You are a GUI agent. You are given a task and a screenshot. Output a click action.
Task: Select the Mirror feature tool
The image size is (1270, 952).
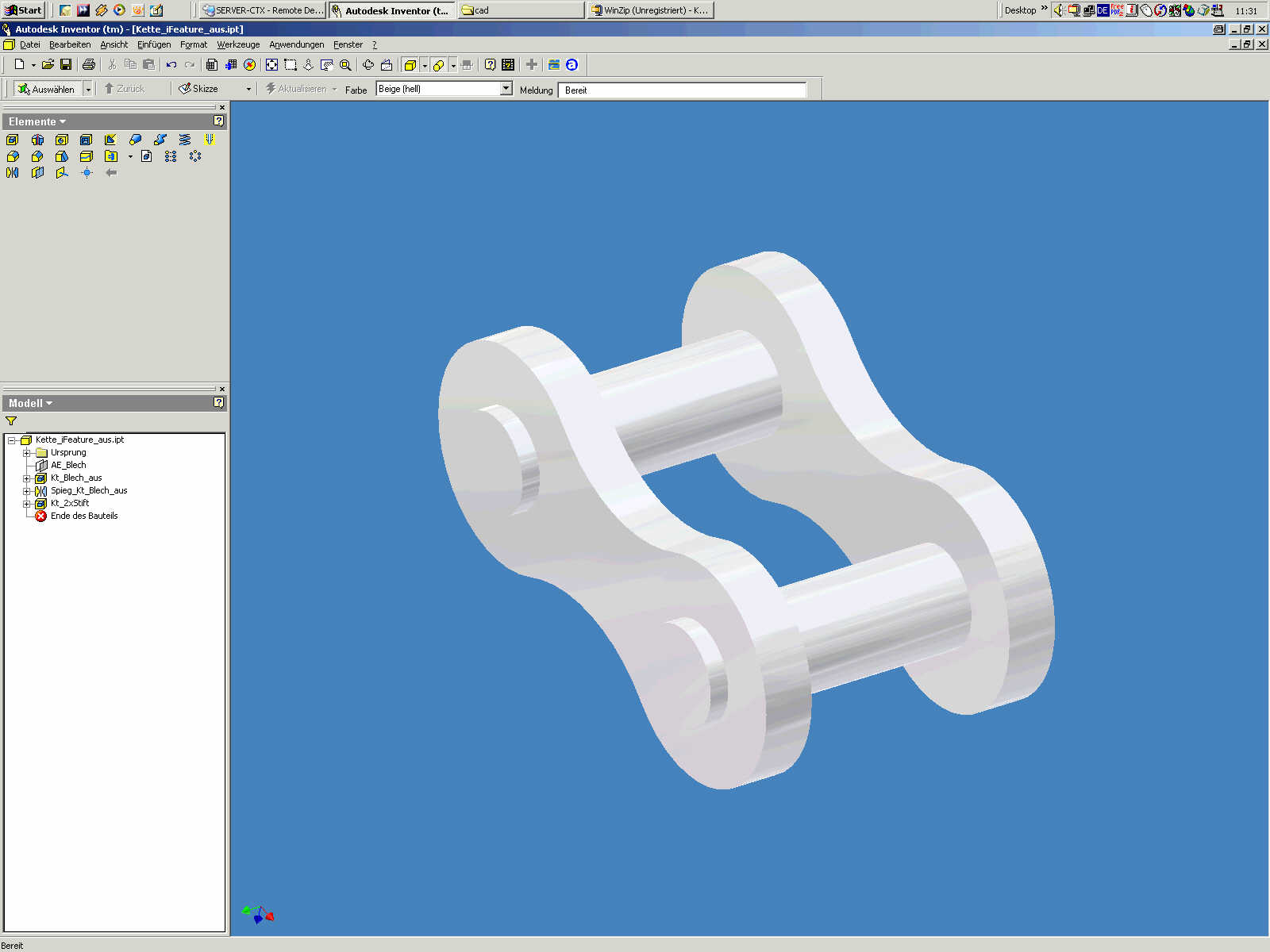[x=13, y=173]
